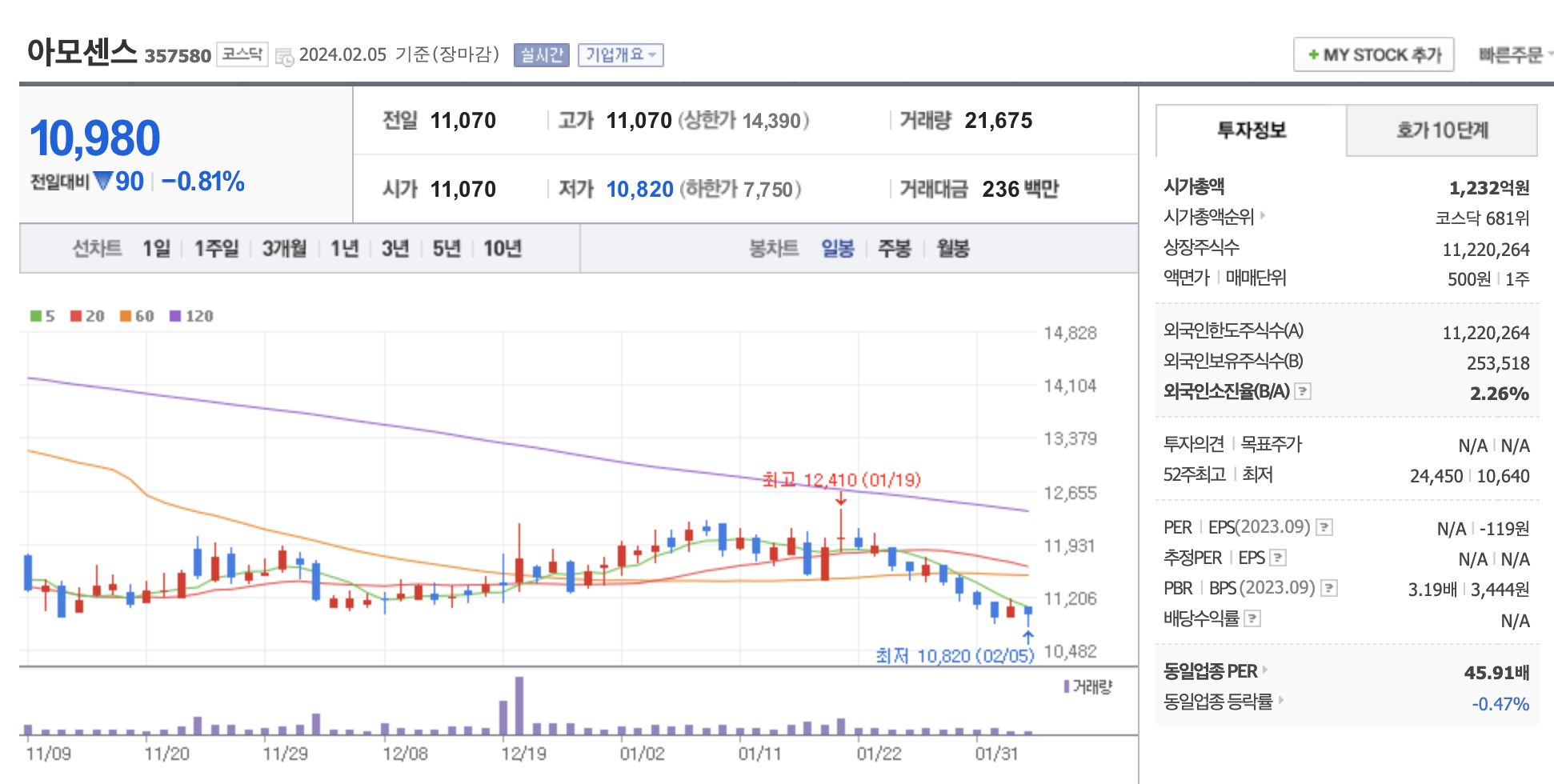Select the 10년 line chart period
The width and height of the screenshot is (1554, 784).
503,249
